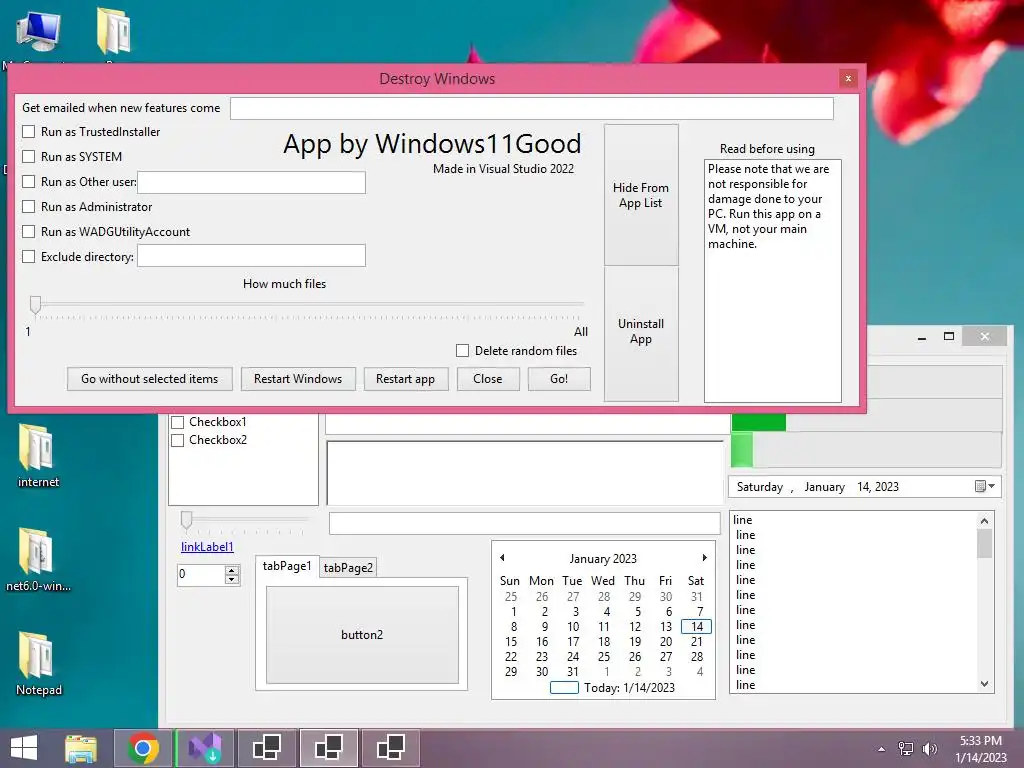The image size is (1024, 768).
Task: Enable Run as WADGUtilityAccount
Action: [29, 232]
